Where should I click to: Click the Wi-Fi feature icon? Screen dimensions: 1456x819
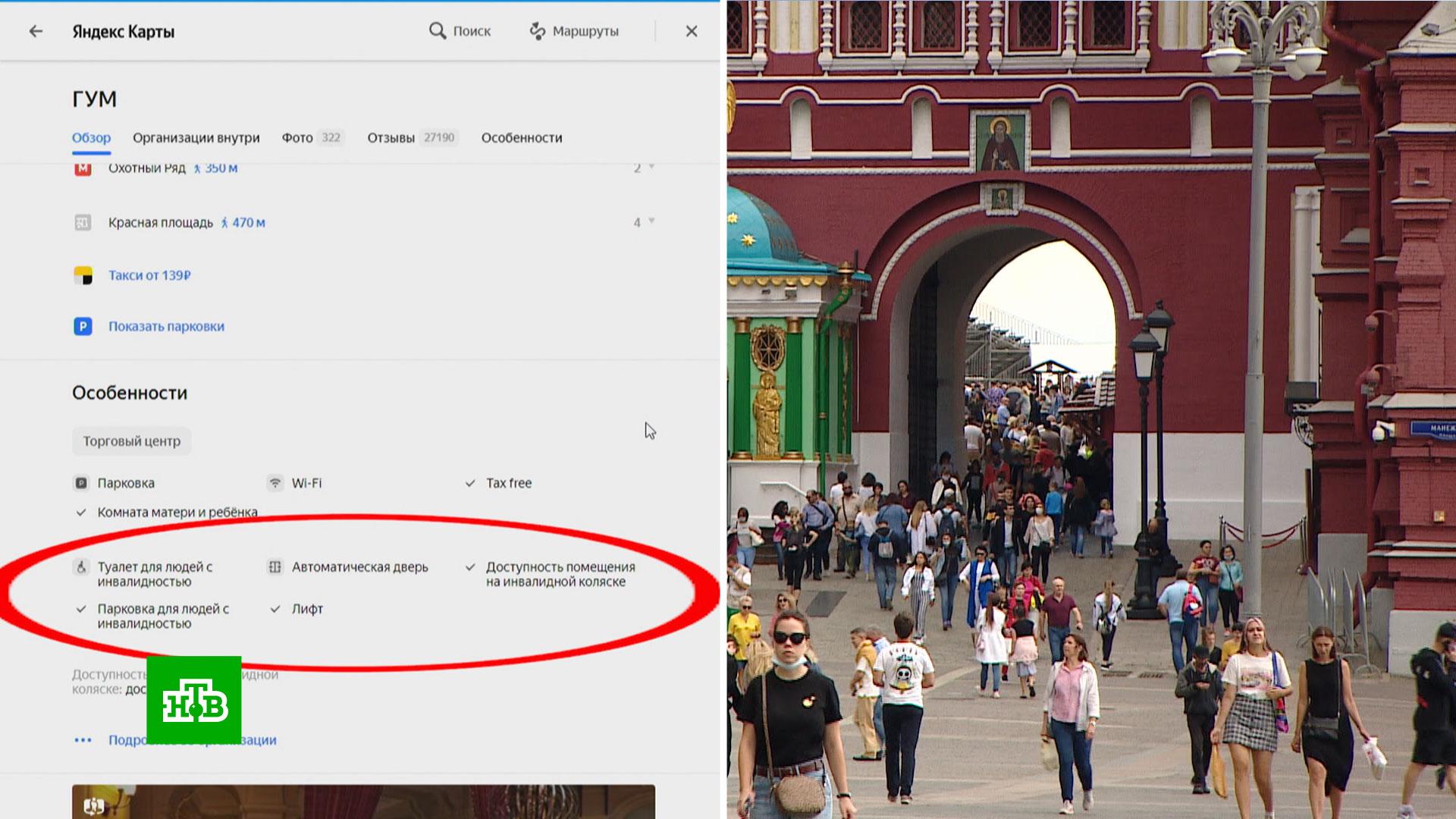click(275, 483)
